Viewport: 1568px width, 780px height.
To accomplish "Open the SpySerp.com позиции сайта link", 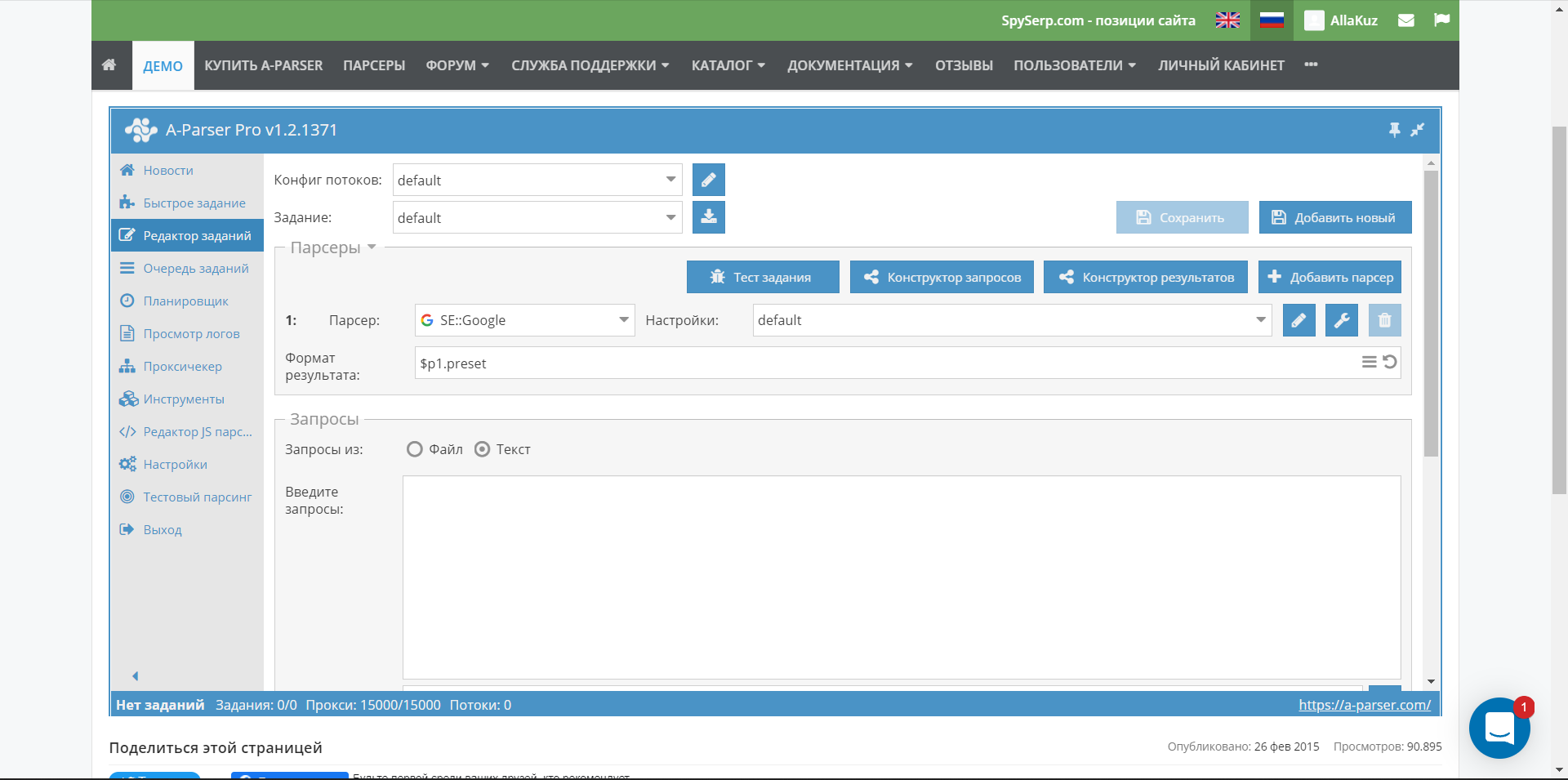I will pos(1098,20).
